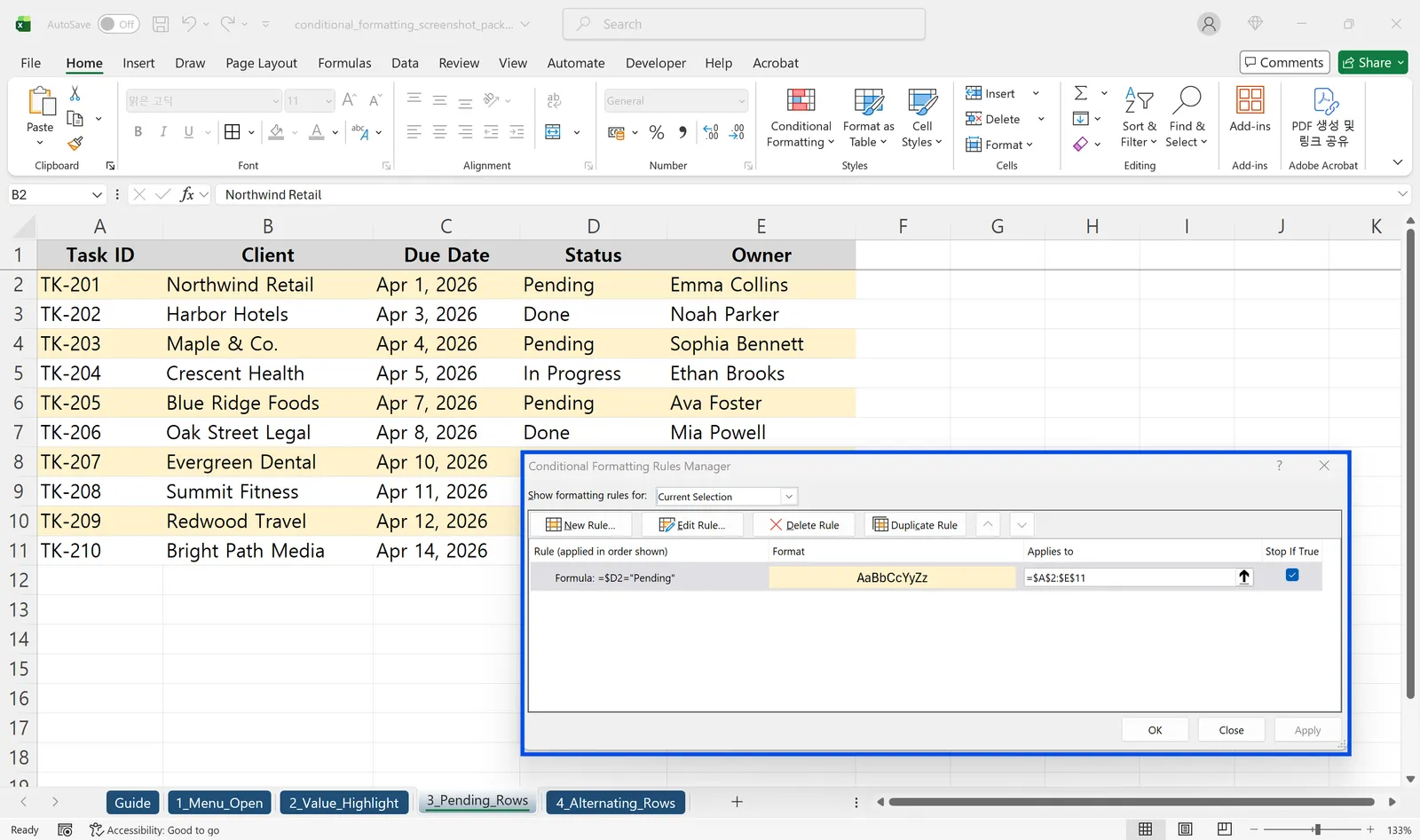The image size is (1420, 840).
Task: Open the Share button dropdown
Action: click(x=1400, y=63)
